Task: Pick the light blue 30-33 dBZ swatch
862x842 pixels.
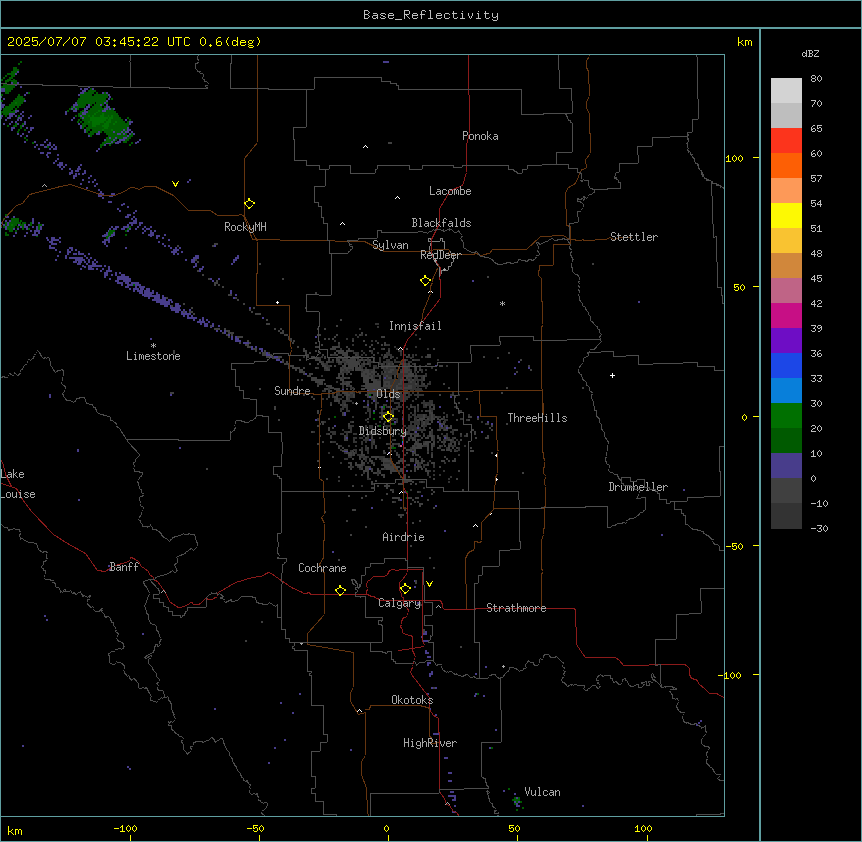Action: [x=786, y=391]
